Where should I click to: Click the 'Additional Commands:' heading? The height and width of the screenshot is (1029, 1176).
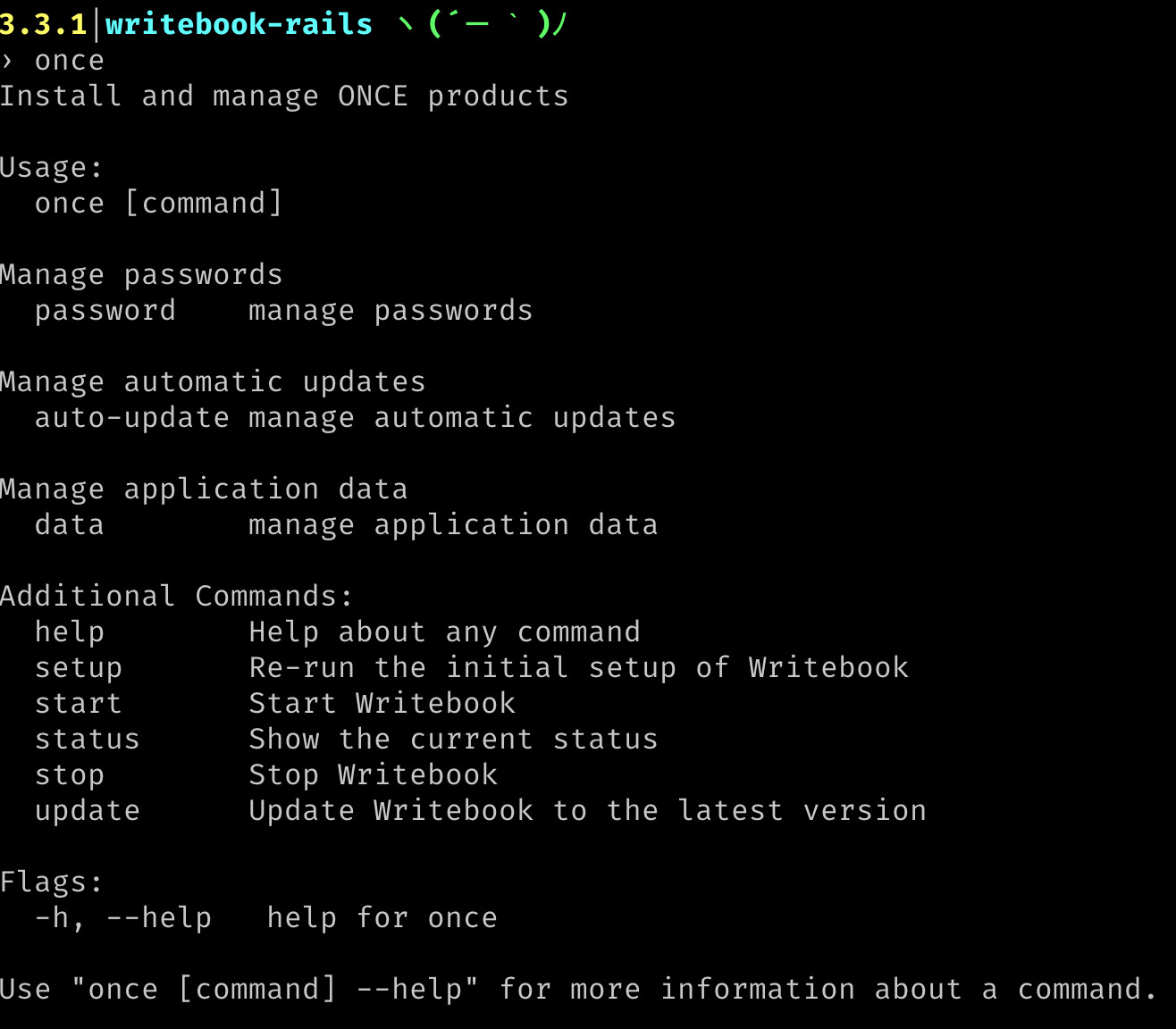(177, 597)
